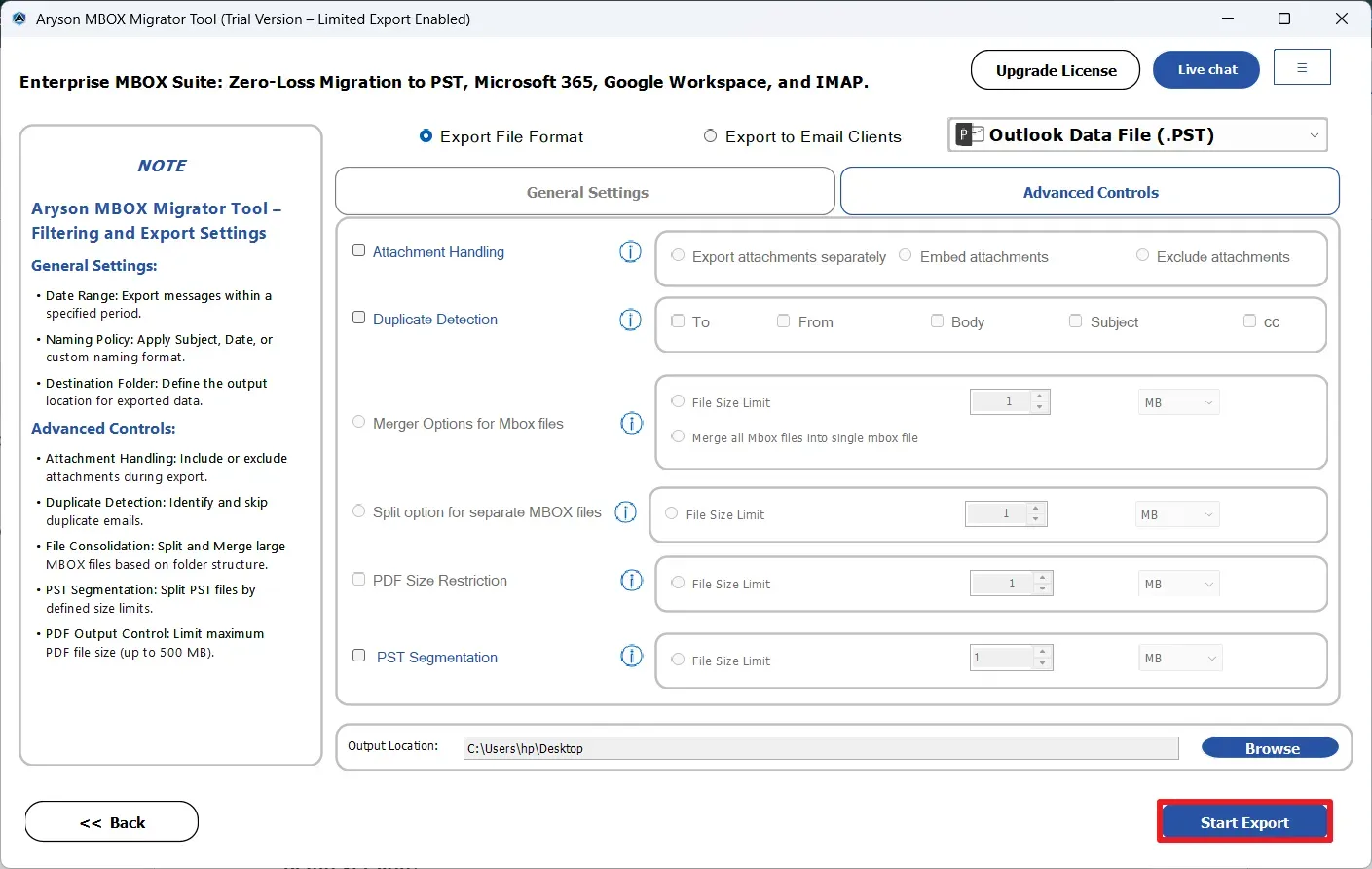The height and width of the screenshot is (869, 1372).
Task: Decrease the PDF Size Restriction size value
Action: tap(1042, 589)
